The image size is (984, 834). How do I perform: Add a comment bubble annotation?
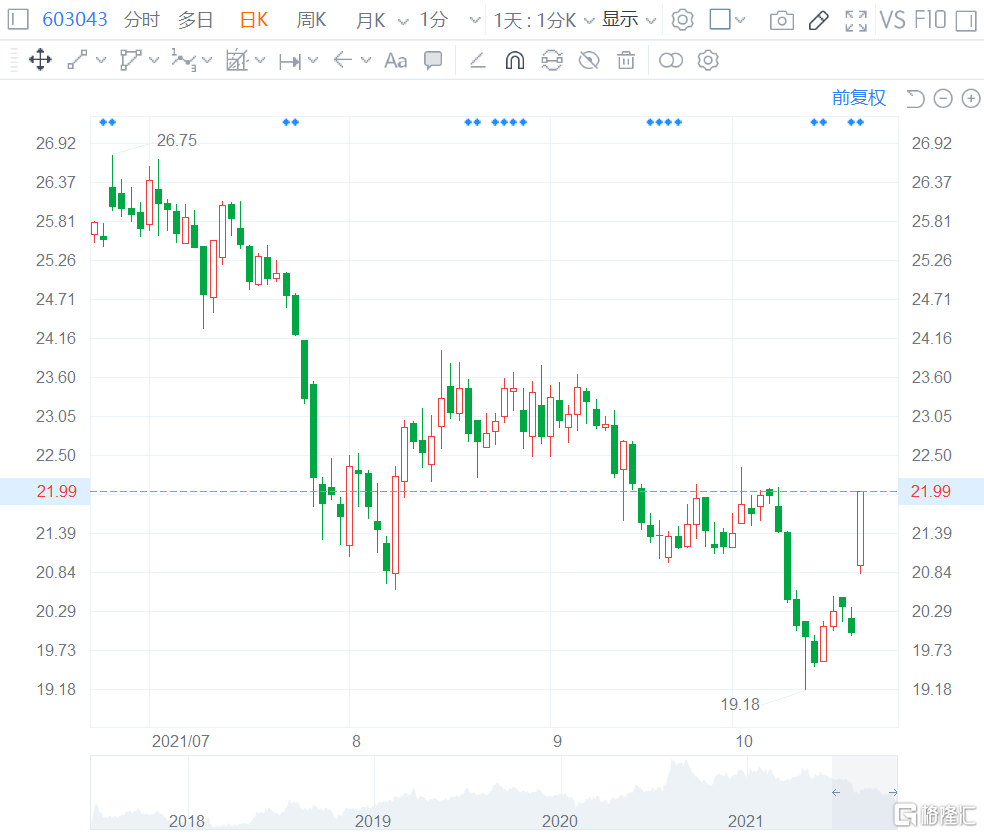point(433,60)
